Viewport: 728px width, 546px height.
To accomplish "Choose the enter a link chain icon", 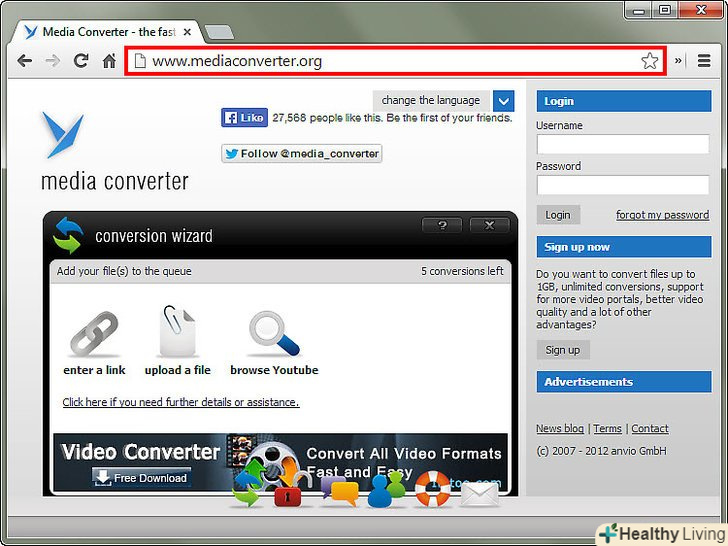I will click(94, 333).
